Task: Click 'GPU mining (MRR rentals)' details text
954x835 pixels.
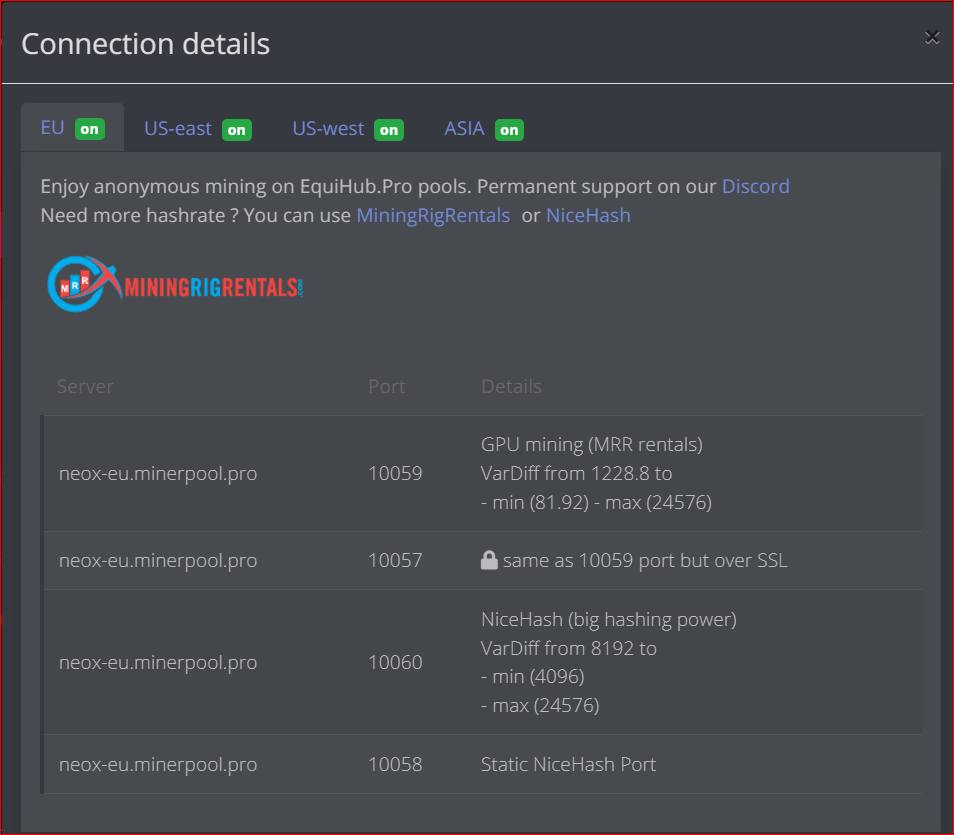Action: click(592, 445)
